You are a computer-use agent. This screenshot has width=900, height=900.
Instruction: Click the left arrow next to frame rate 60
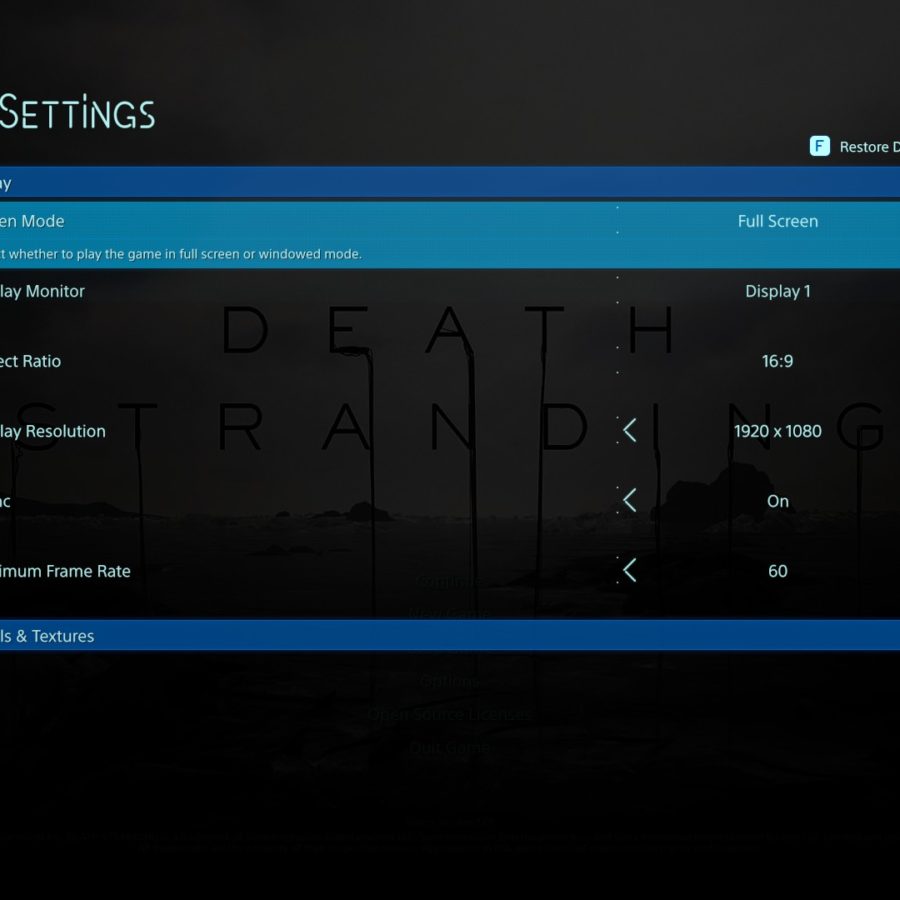[630, 571]
